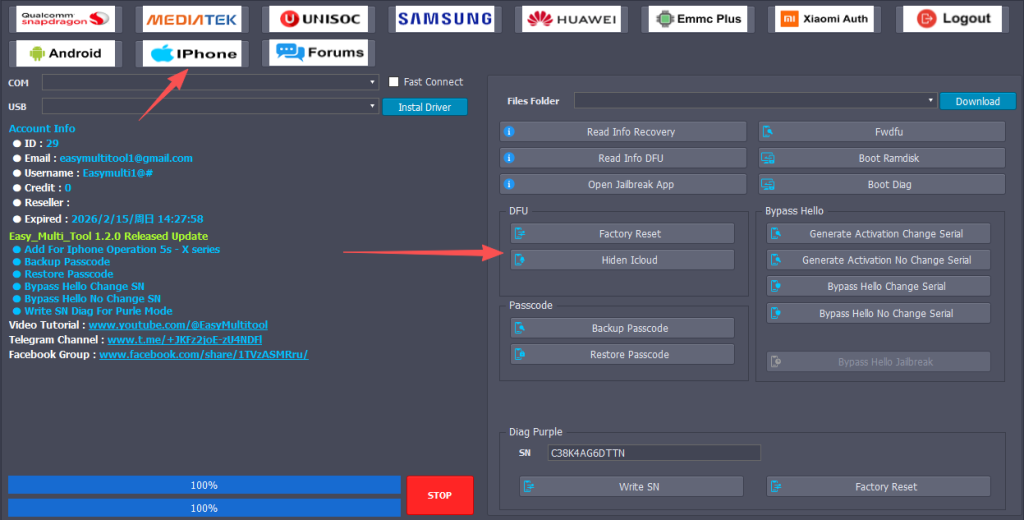Open the Telegram Channel link
The width and height of the screenshot is (1024, 520).
185,340
